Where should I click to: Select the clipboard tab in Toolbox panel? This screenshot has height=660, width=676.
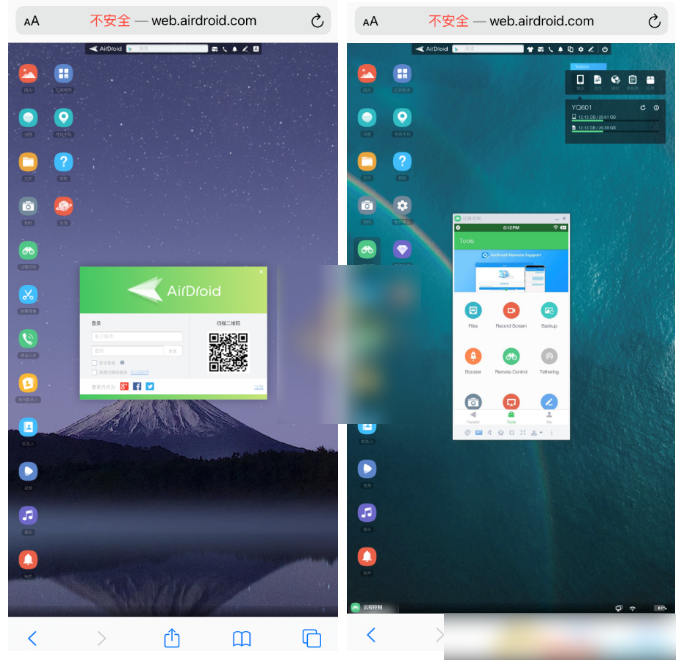click(x=632, y=81)
